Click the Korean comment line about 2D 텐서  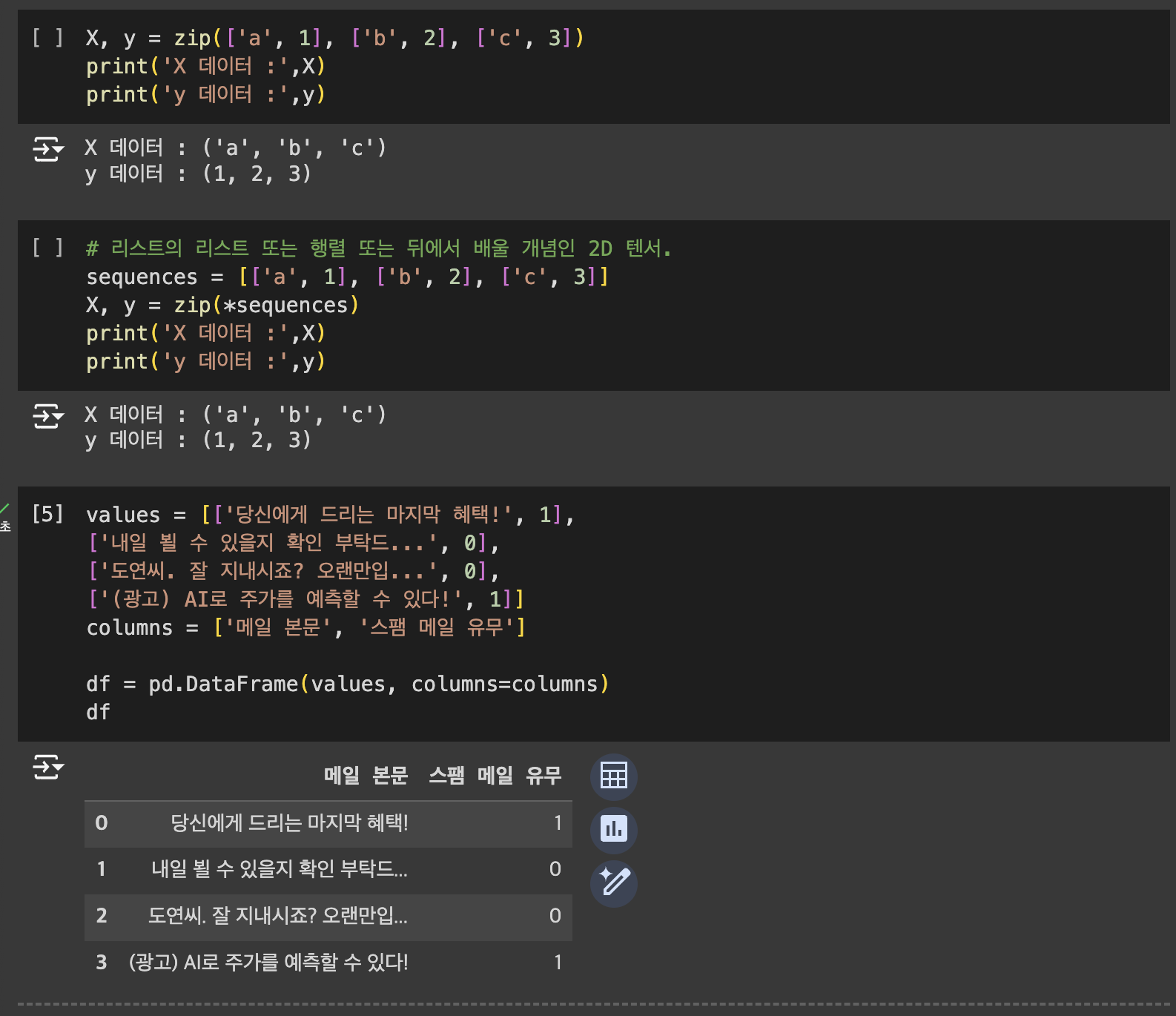(378, 248)
